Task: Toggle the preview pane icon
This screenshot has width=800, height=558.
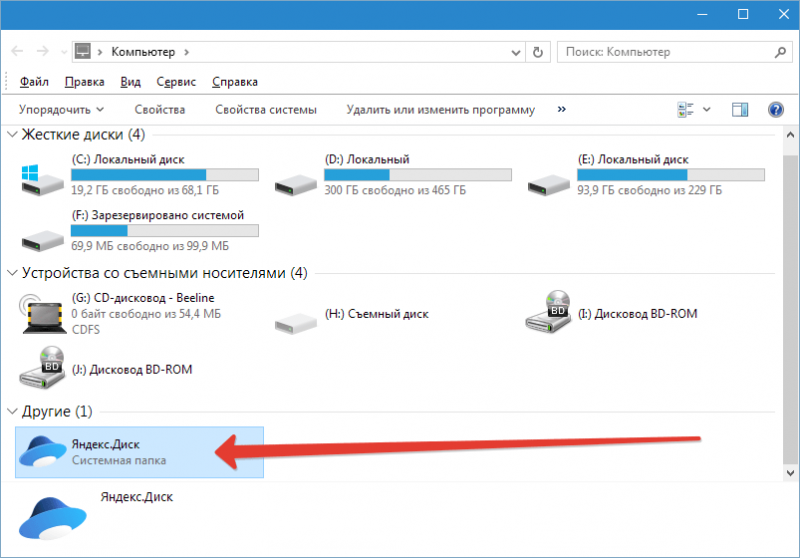Action: (740, 110)
